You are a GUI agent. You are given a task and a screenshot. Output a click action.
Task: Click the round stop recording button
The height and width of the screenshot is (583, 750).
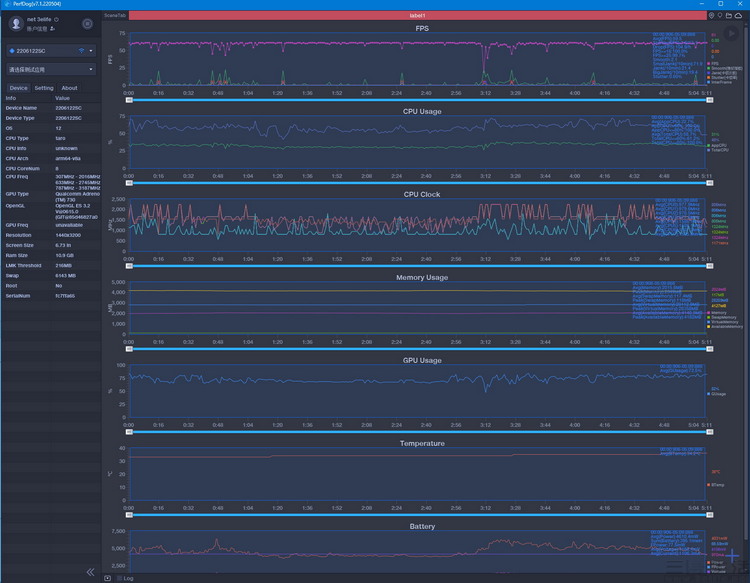coord(87,23)
